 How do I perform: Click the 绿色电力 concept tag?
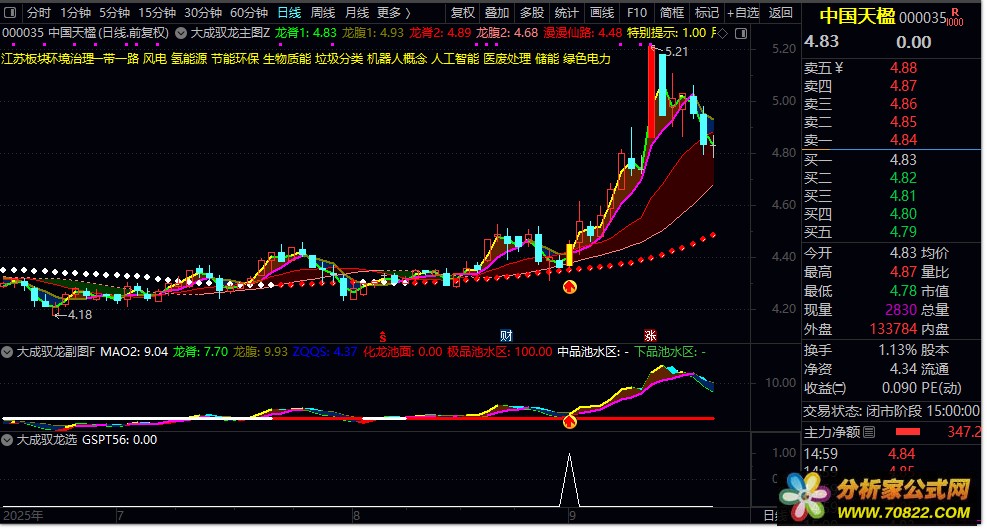[587, 59]
